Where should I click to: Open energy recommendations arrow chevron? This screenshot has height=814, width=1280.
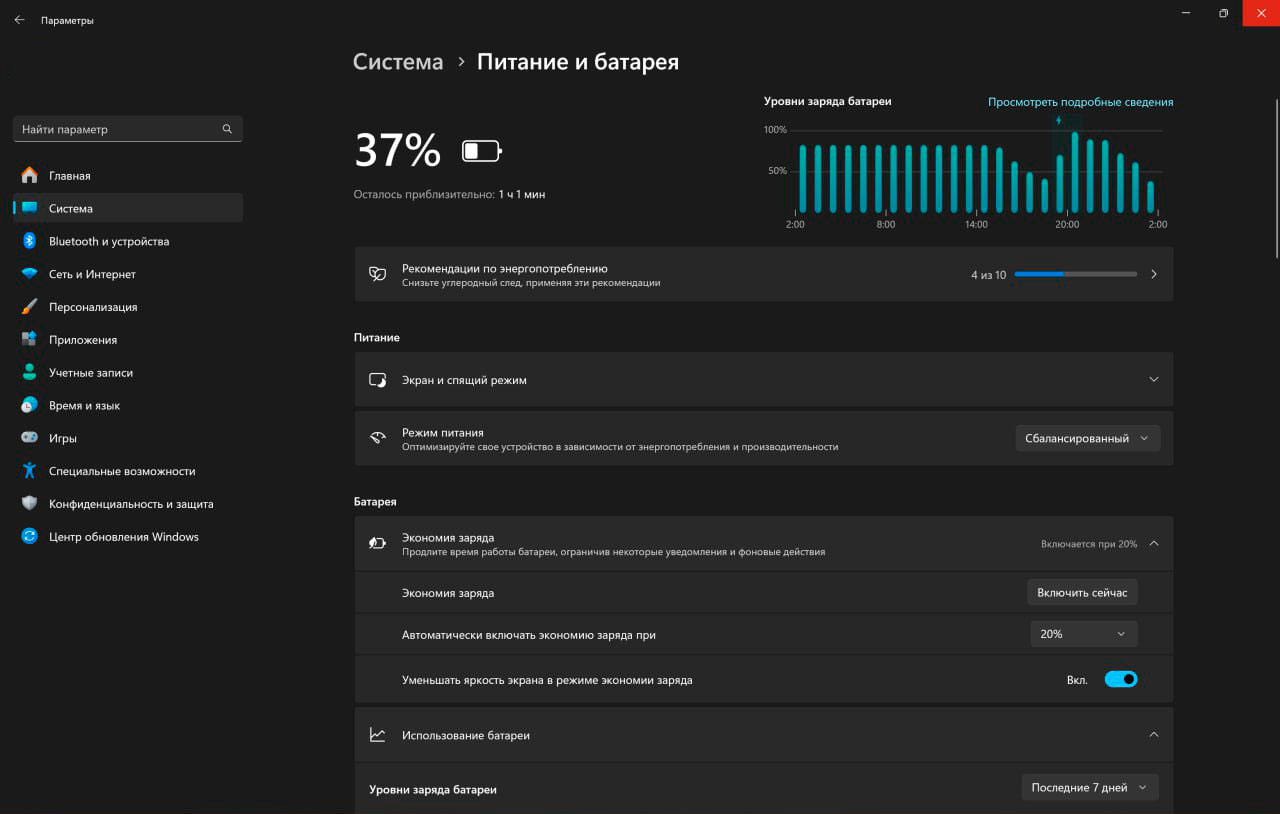click(x=1154, y=274)
